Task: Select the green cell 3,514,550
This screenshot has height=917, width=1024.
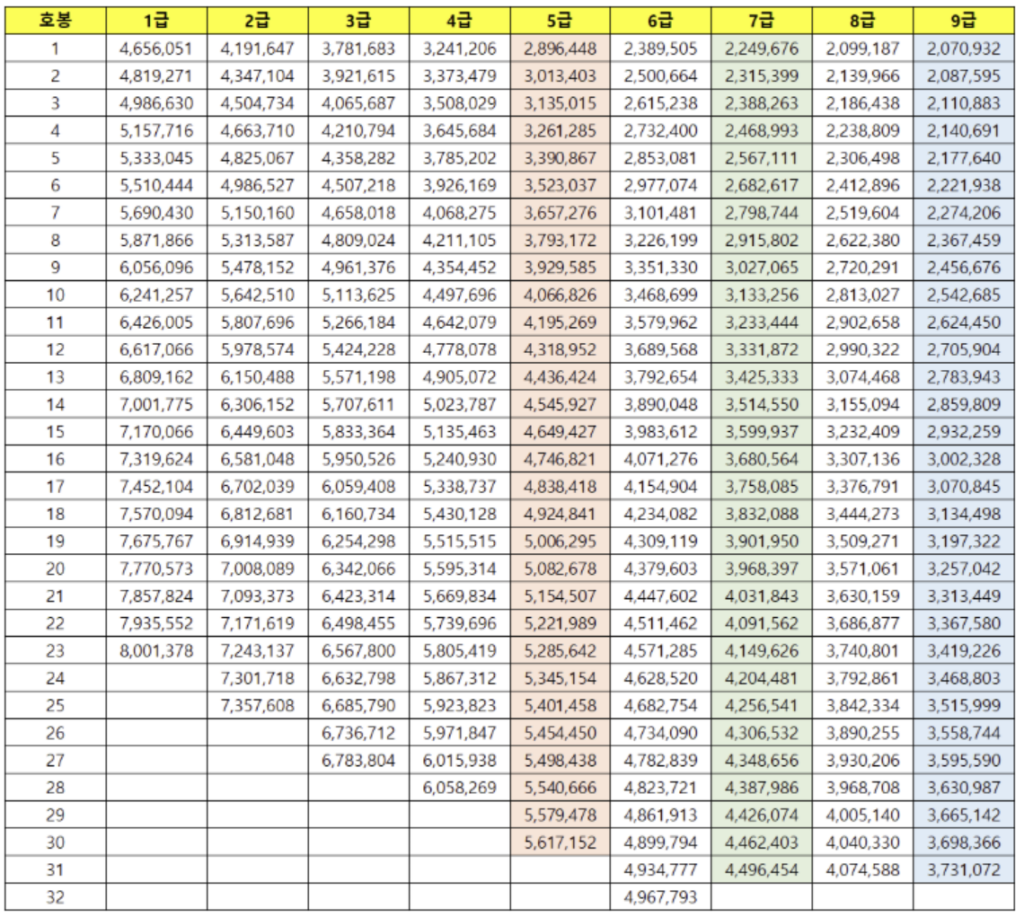Action: pyautogui.click(x=761, y=404)
